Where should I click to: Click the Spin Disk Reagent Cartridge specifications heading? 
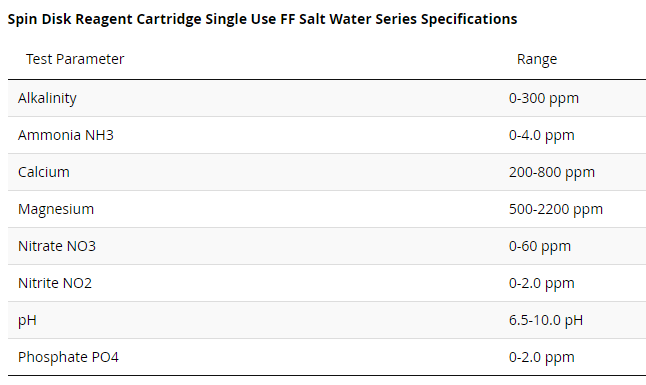point(262,19)
